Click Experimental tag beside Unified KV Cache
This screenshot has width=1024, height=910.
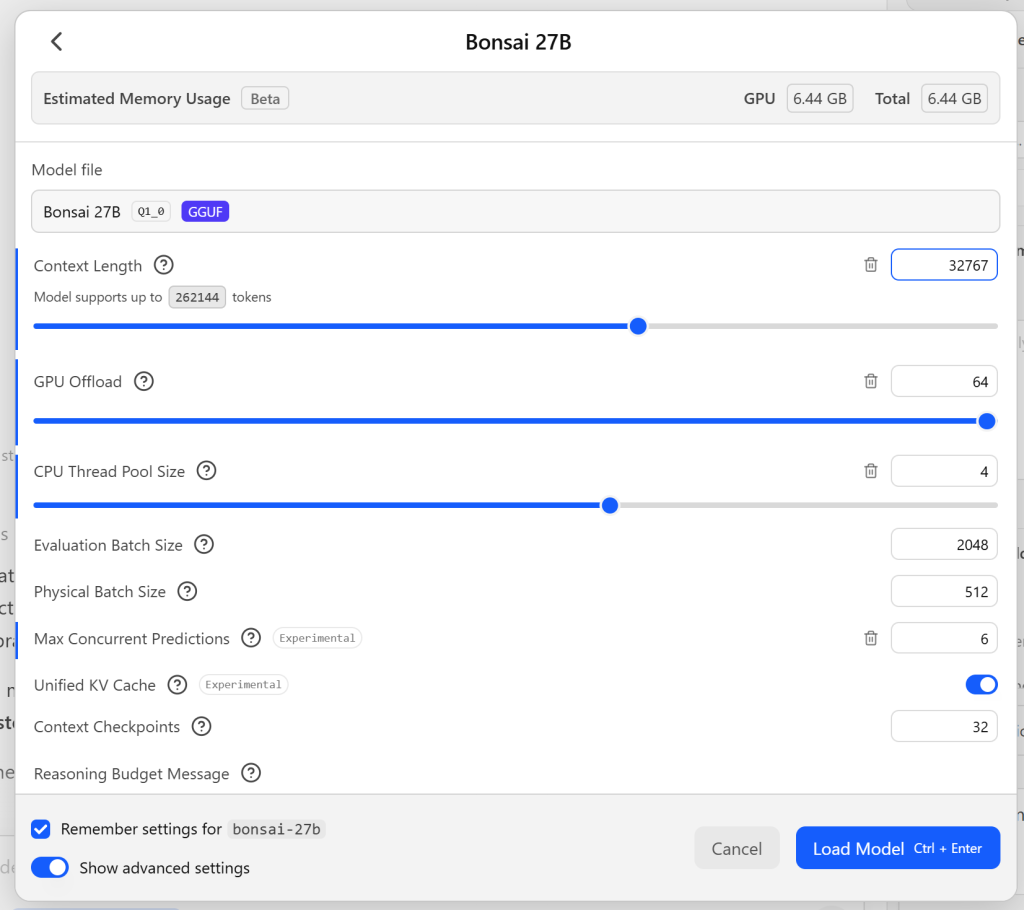(243, 685)
